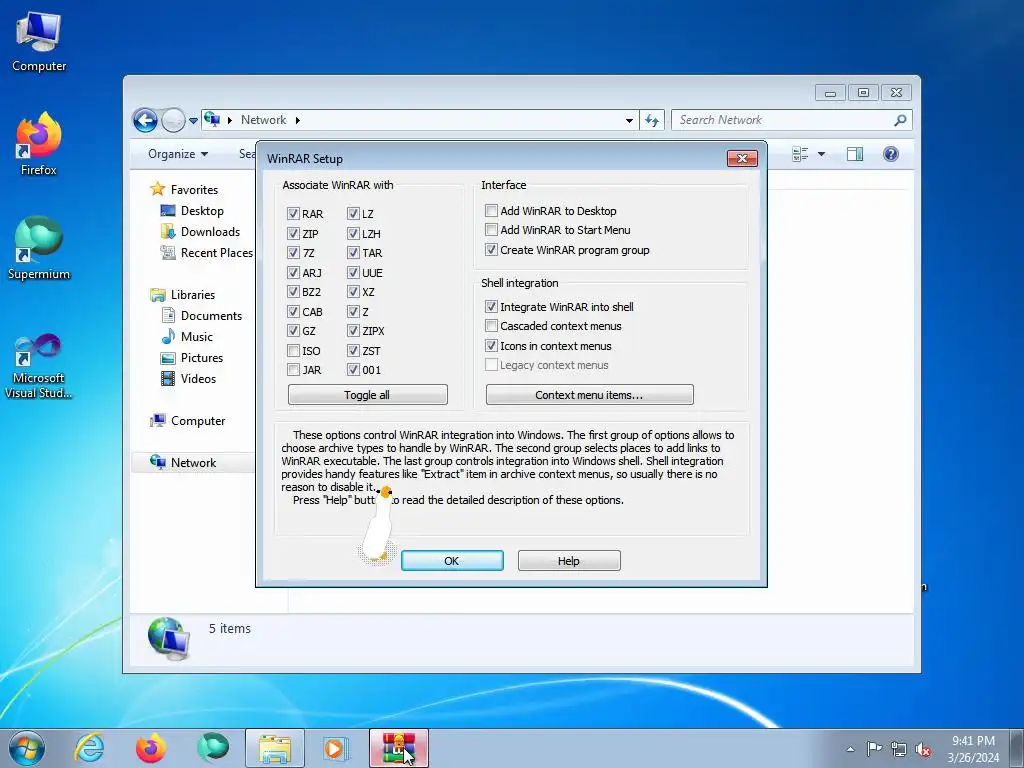Viewport: 1024px width, 768px height.
Task: Expand the arrow after Network breadcrumb
Action: [298, 120]
